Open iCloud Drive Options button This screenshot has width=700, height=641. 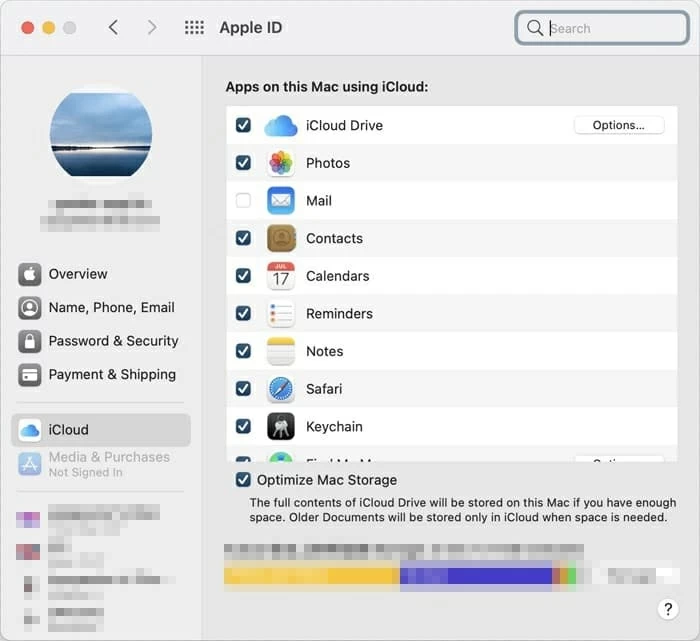(x=618, y=125)
